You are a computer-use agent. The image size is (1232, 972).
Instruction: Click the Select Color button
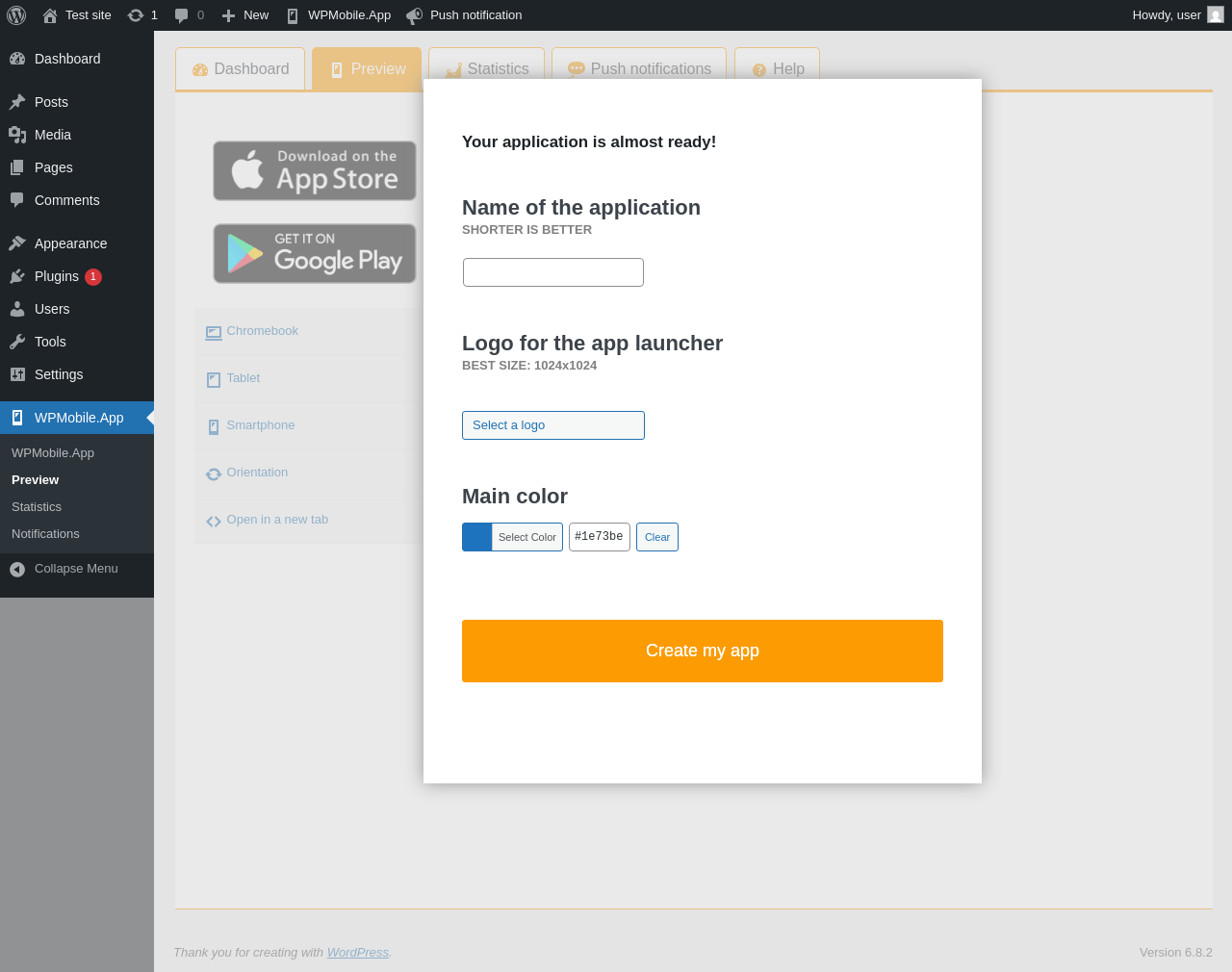tap(527, 537)
